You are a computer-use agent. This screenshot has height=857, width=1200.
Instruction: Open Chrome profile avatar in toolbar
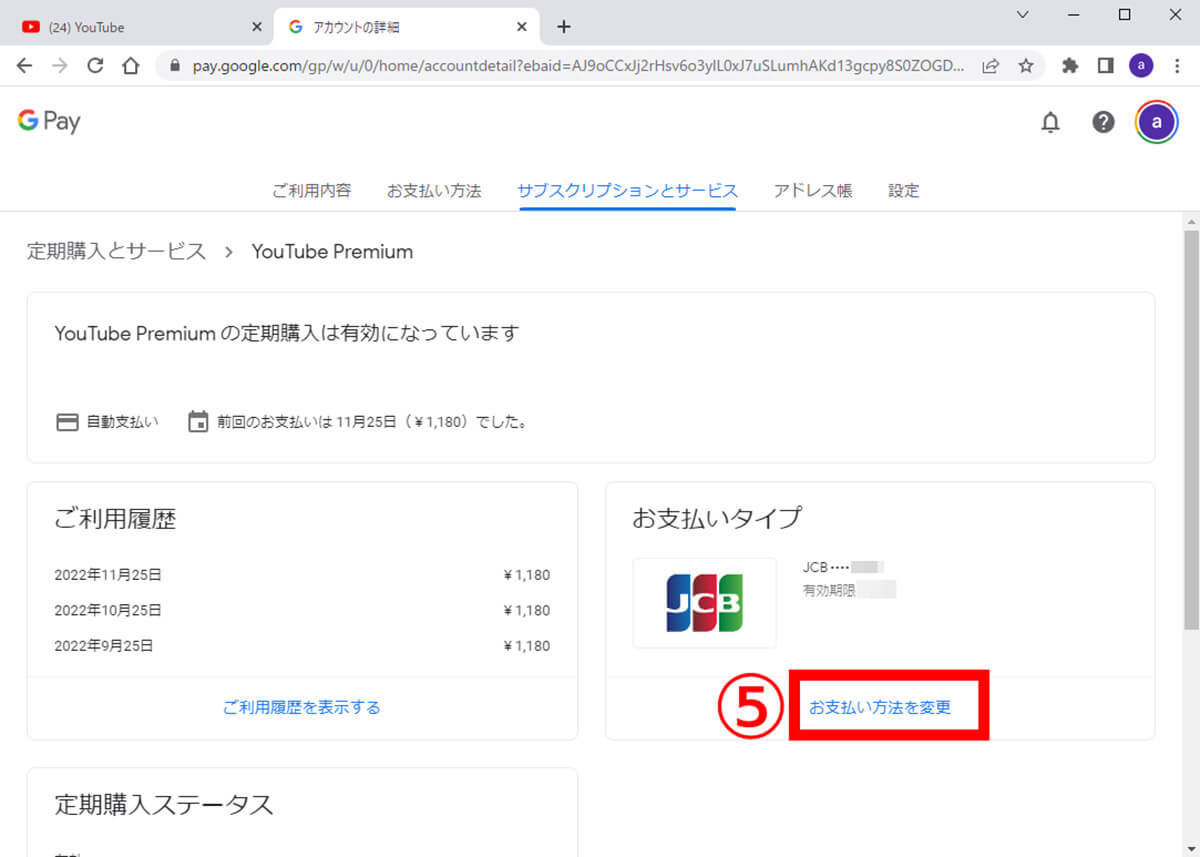(x=1141, y=66)
